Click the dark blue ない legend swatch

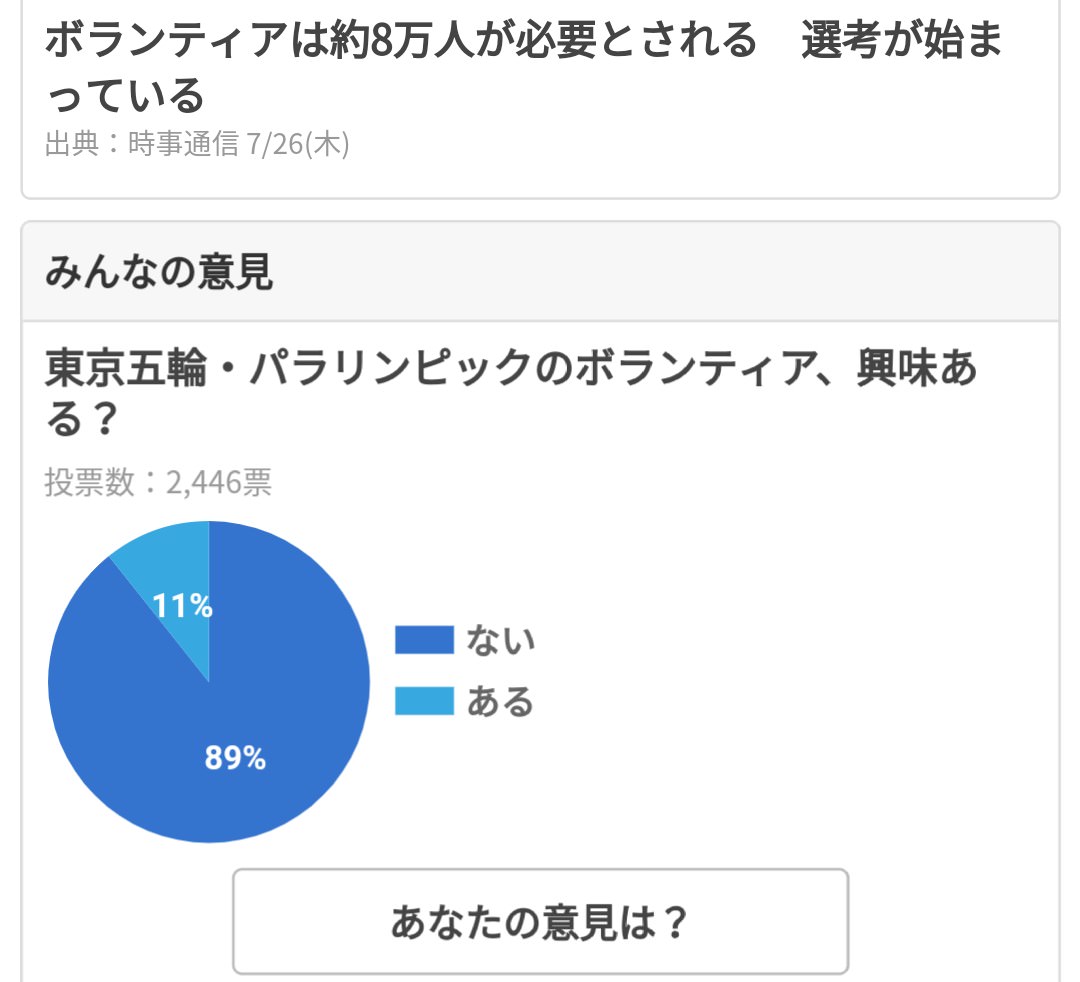(424, 639)
